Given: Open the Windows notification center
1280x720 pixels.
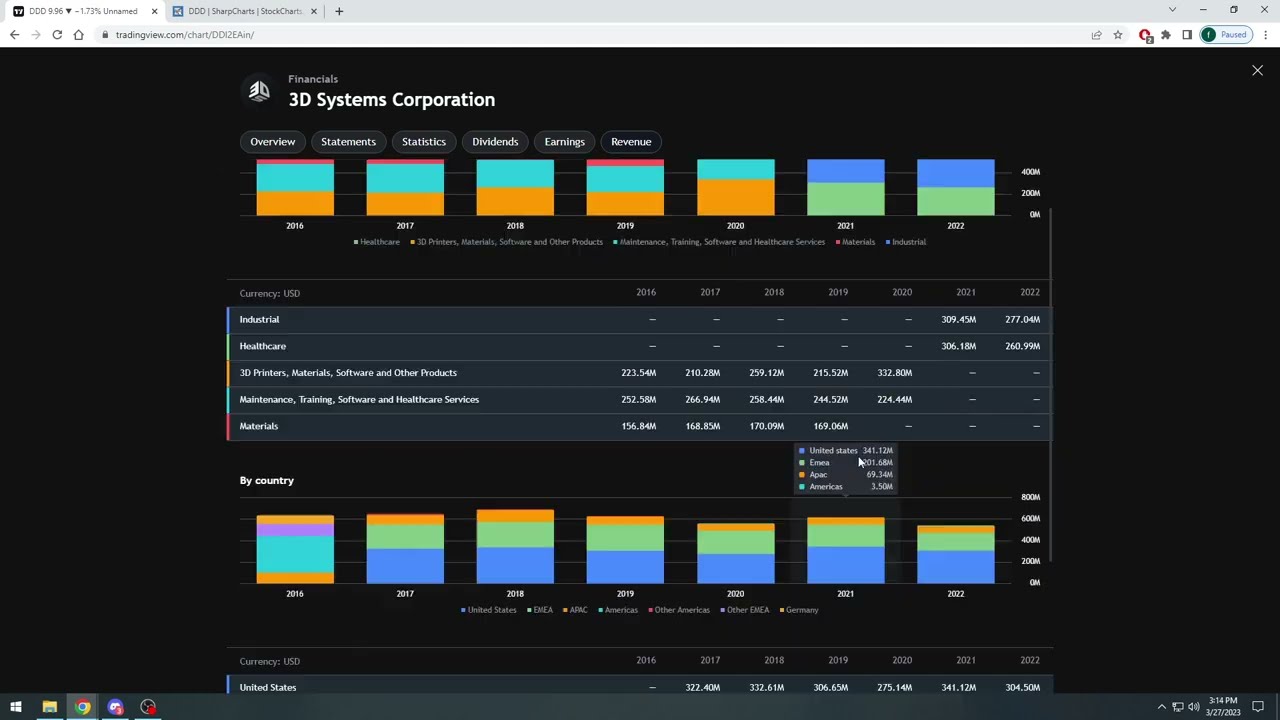Looking at the screenshot, I should [x=1258, y=707].
